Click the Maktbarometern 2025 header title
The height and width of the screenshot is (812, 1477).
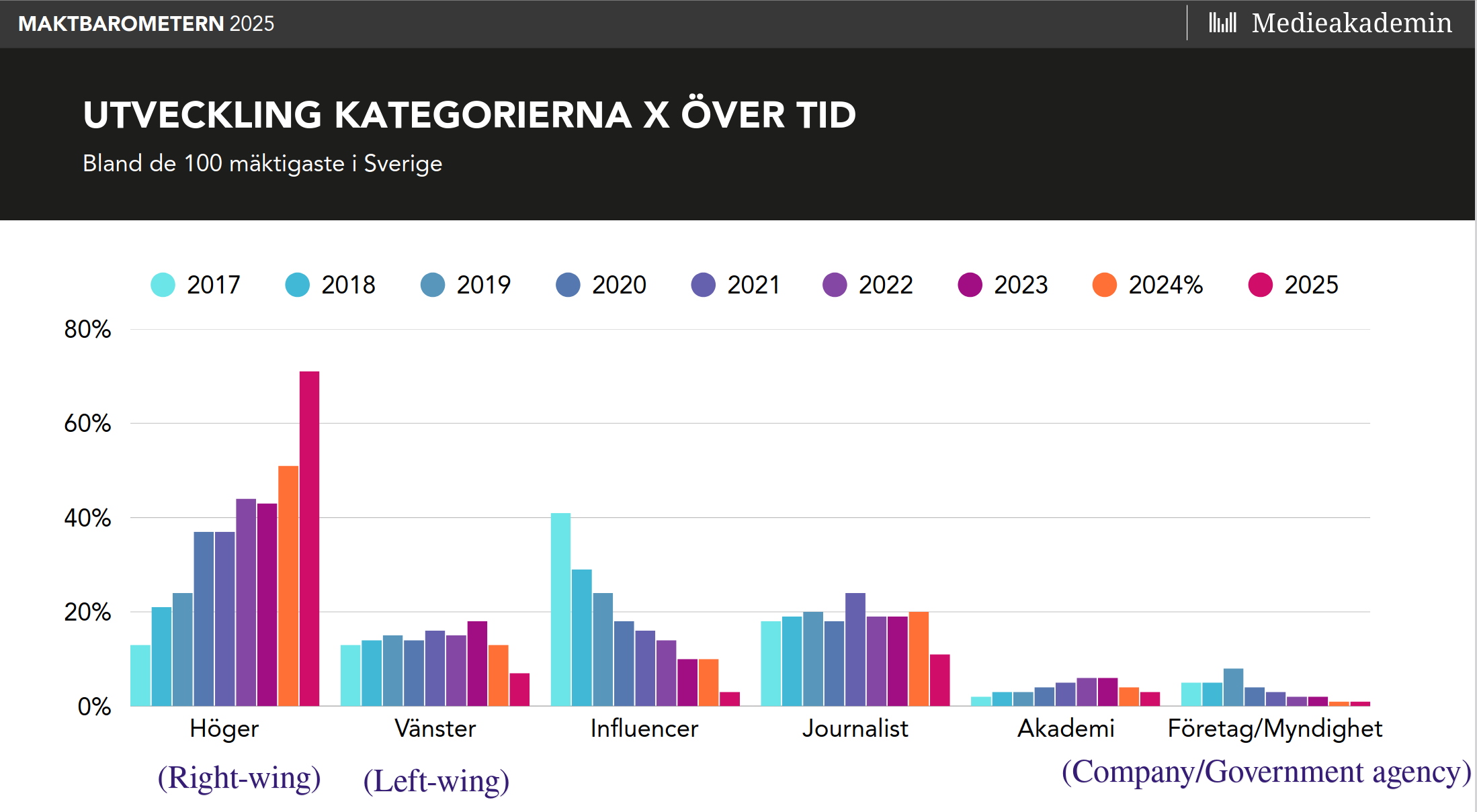click(146, 24)
